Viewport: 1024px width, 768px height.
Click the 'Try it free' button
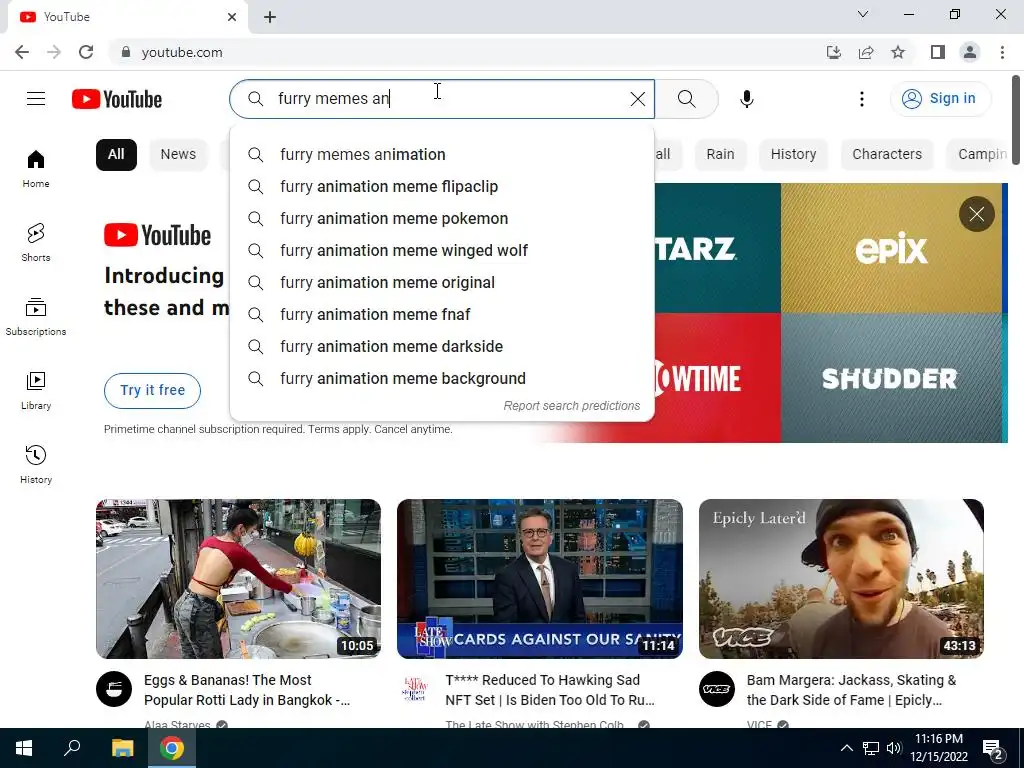tap(152, 391)
